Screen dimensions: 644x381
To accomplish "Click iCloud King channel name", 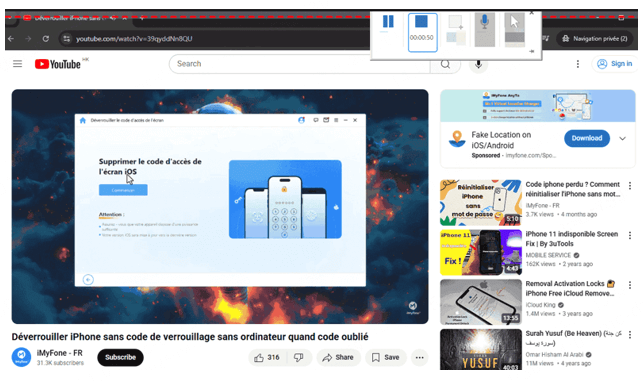I will (540, 305).
